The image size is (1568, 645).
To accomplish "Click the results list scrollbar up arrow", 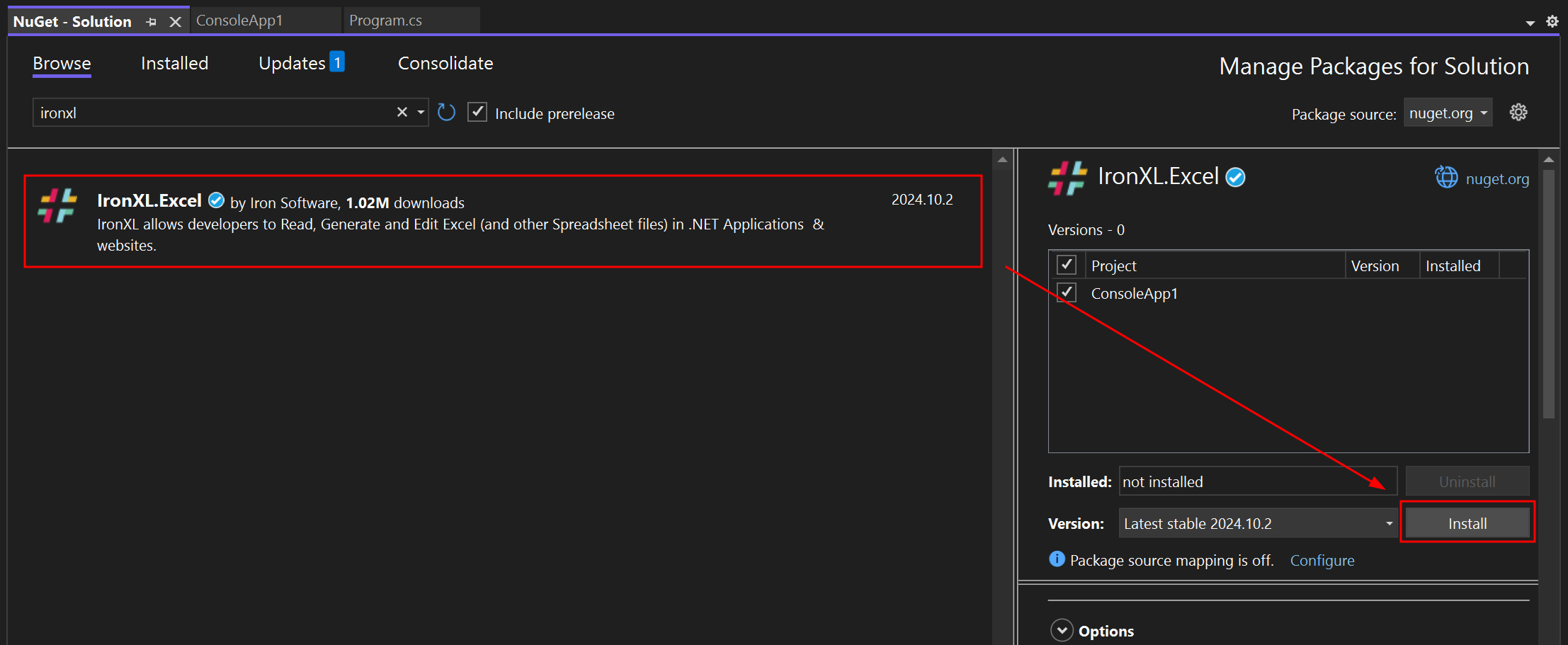I will [x=1002, y=160].
